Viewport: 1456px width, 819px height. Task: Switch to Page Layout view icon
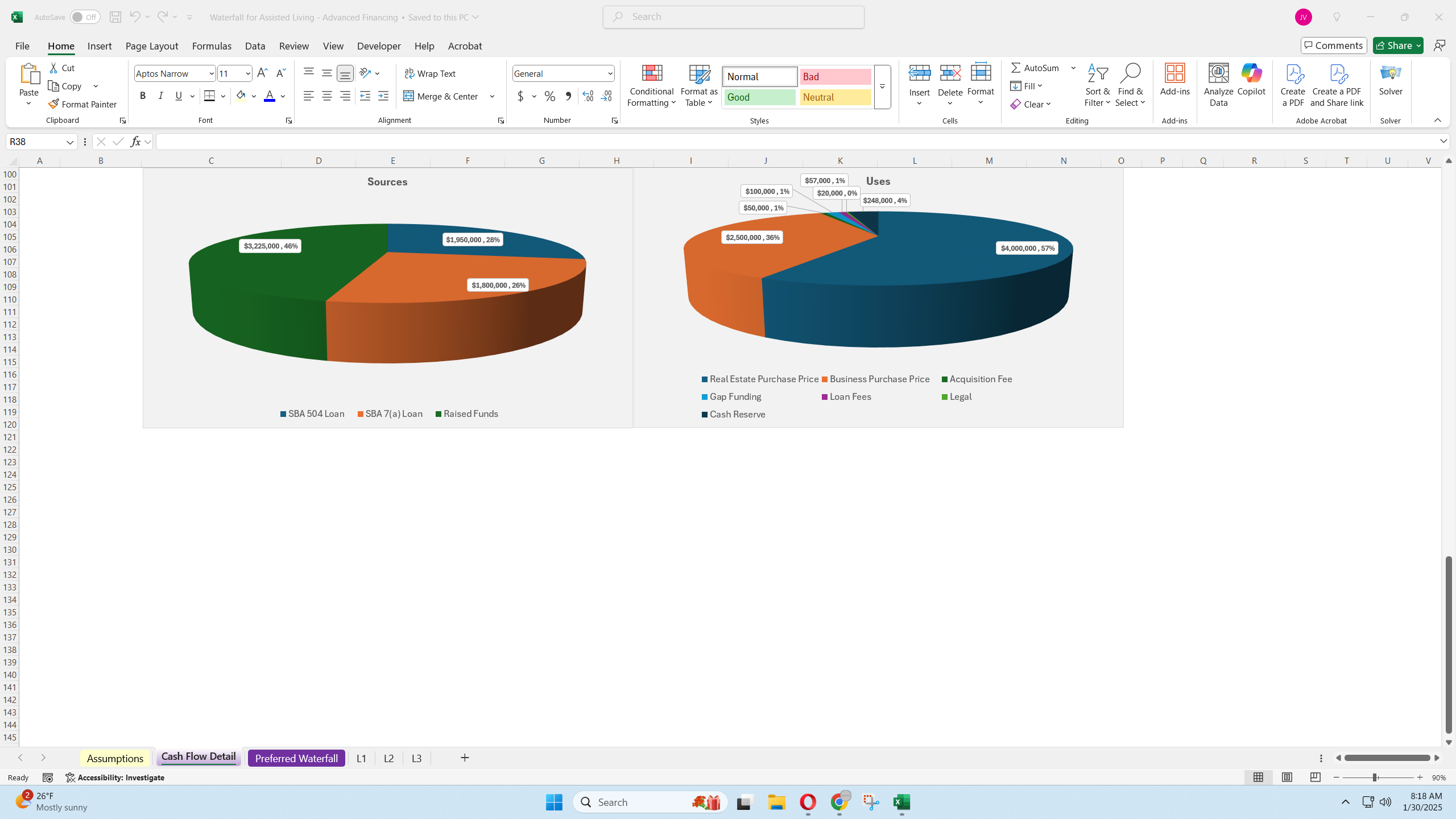point(1287,777)
